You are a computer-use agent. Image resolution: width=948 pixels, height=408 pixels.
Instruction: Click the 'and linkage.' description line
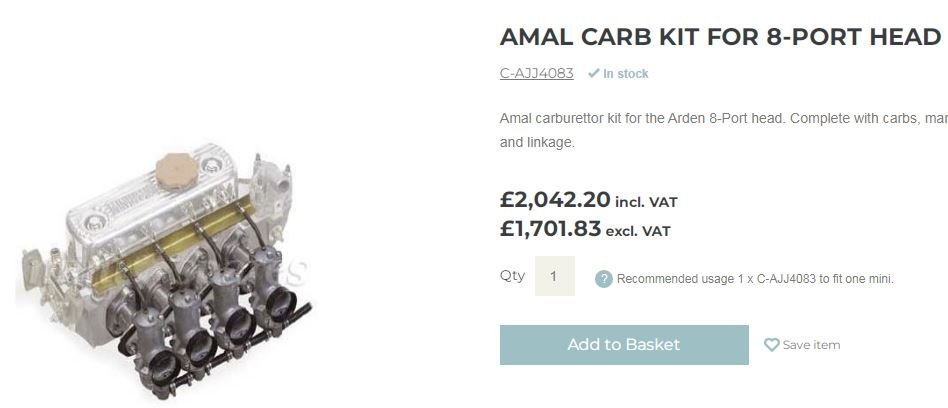537,143
